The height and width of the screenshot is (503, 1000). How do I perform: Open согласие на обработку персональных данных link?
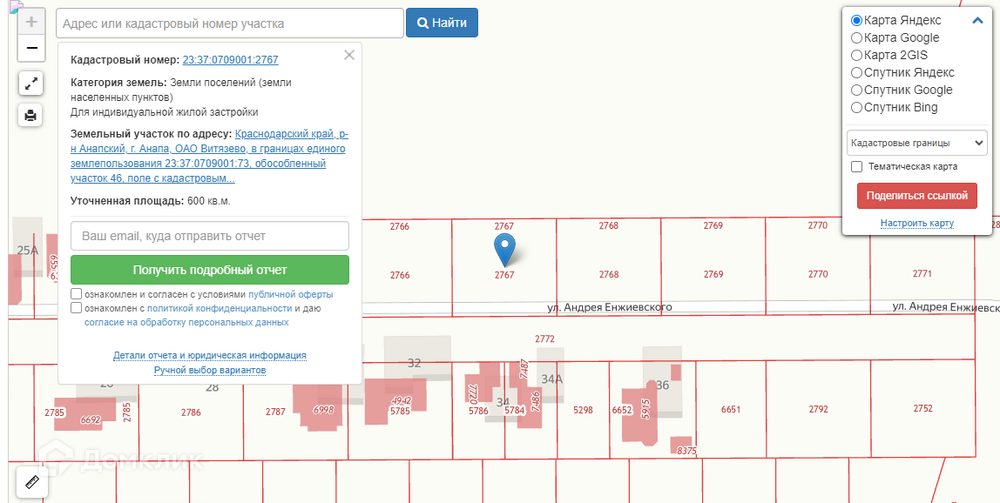point(186,323)
